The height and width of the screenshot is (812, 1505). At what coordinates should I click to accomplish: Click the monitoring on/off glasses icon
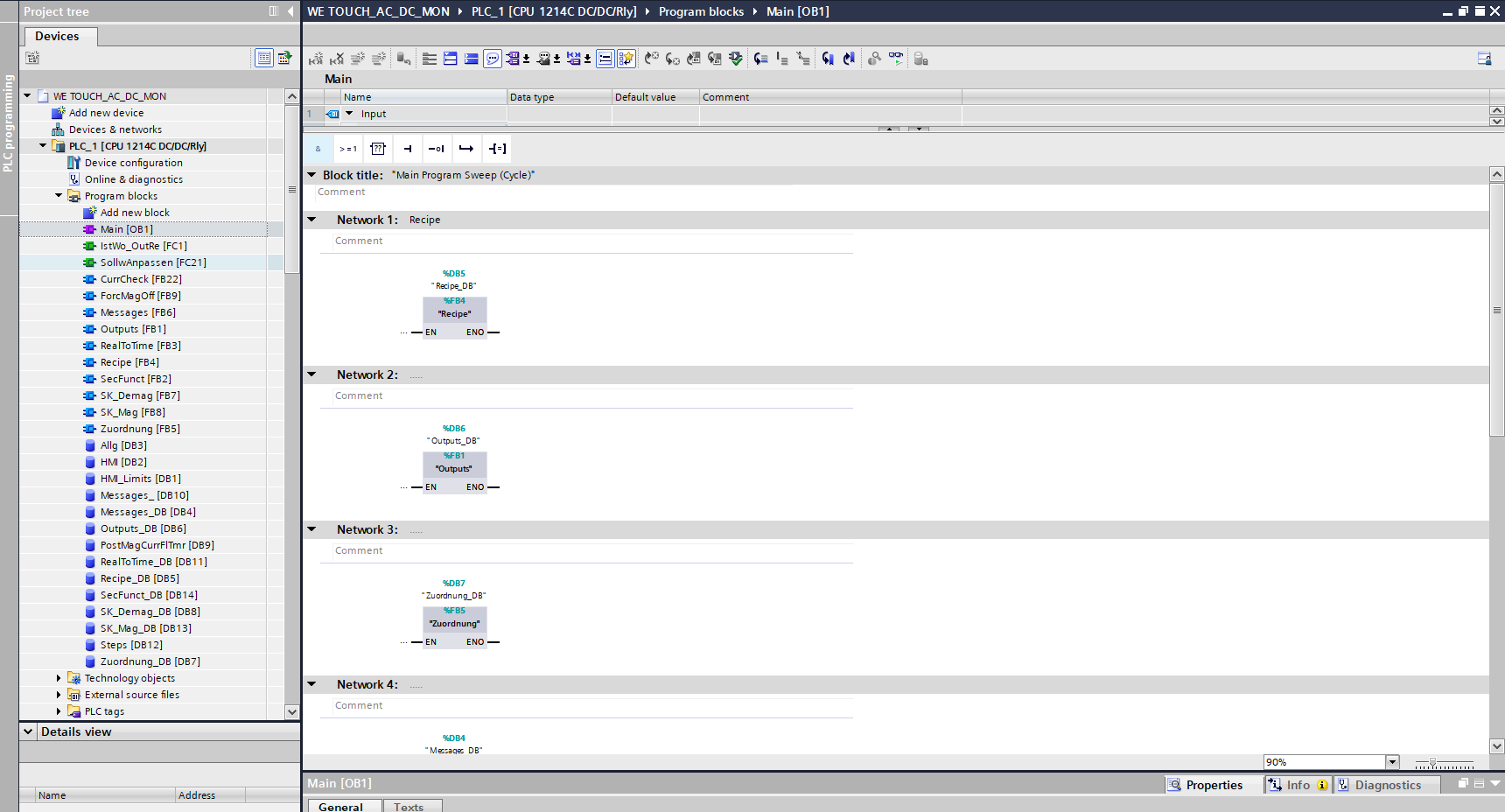896,59
